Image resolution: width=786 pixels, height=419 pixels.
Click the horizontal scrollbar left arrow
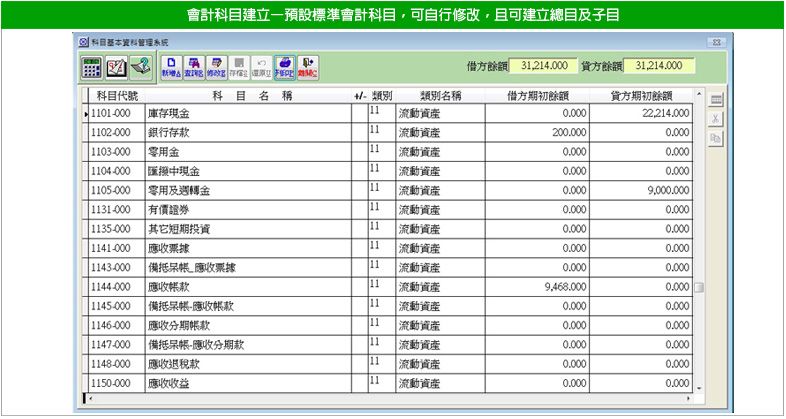(x=89, y=398)
